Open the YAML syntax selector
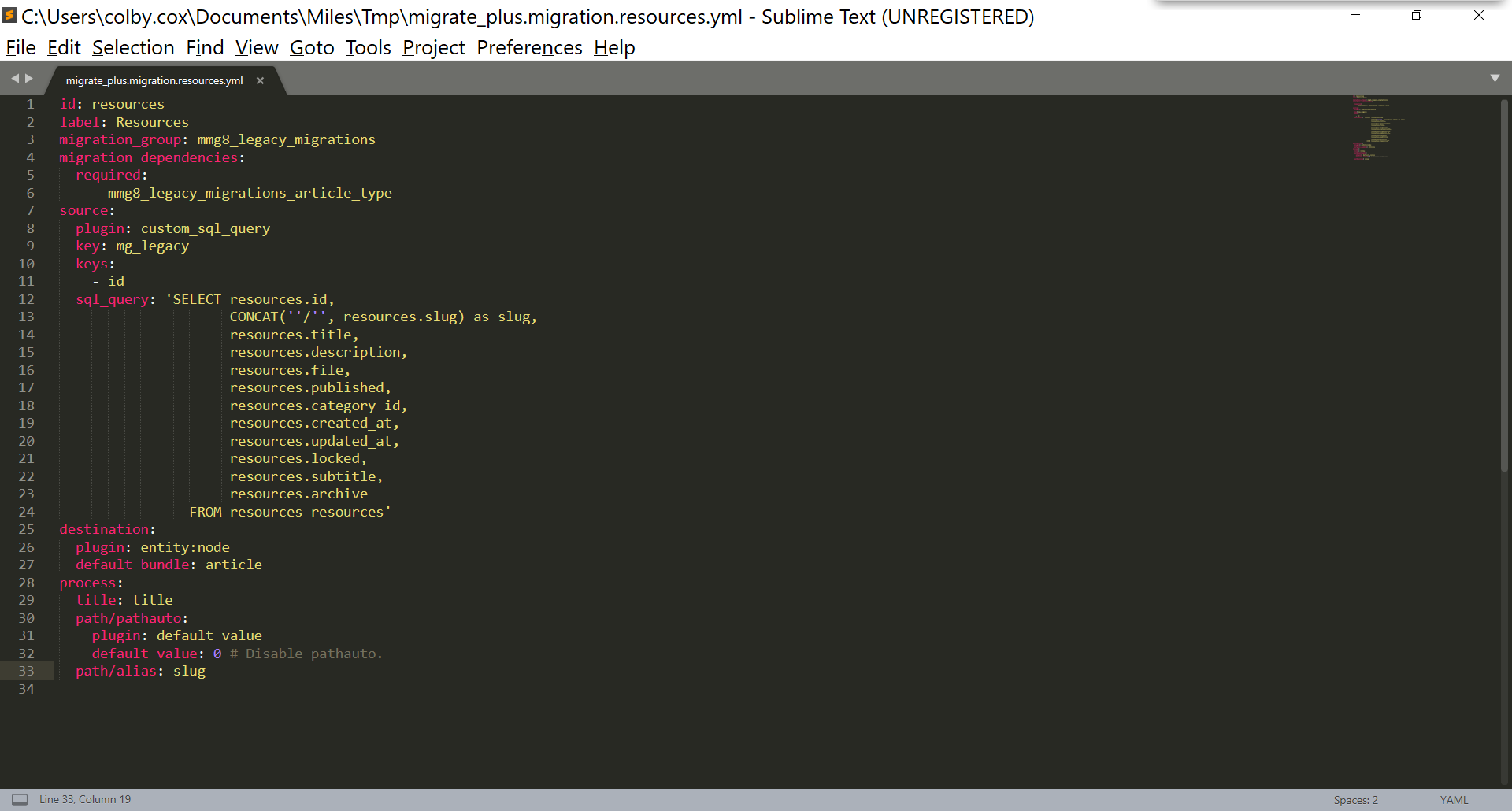1512x811 pixels. [x=1454, y=800]
